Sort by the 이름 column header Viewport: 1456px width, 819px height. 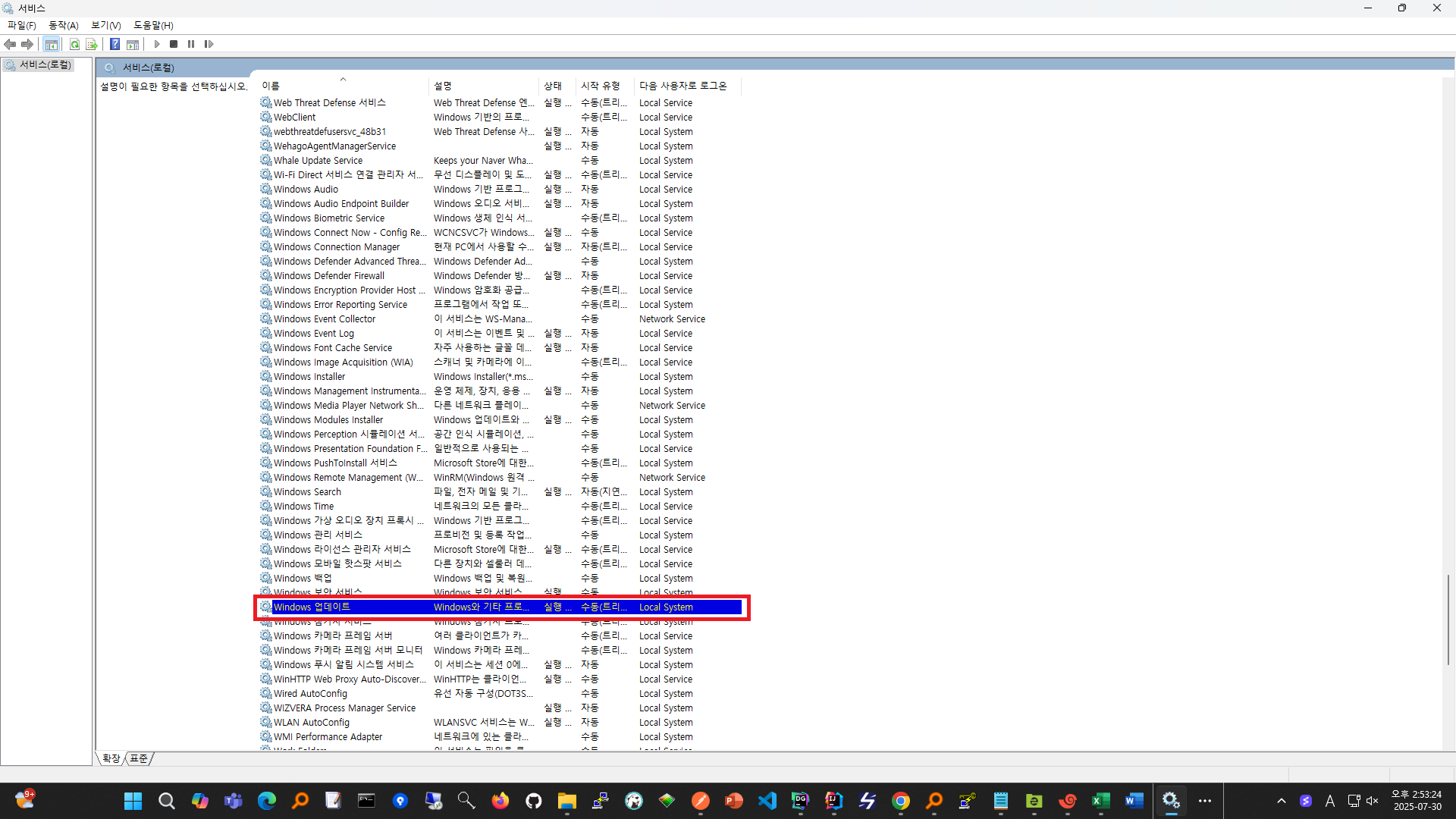[271, 86]
